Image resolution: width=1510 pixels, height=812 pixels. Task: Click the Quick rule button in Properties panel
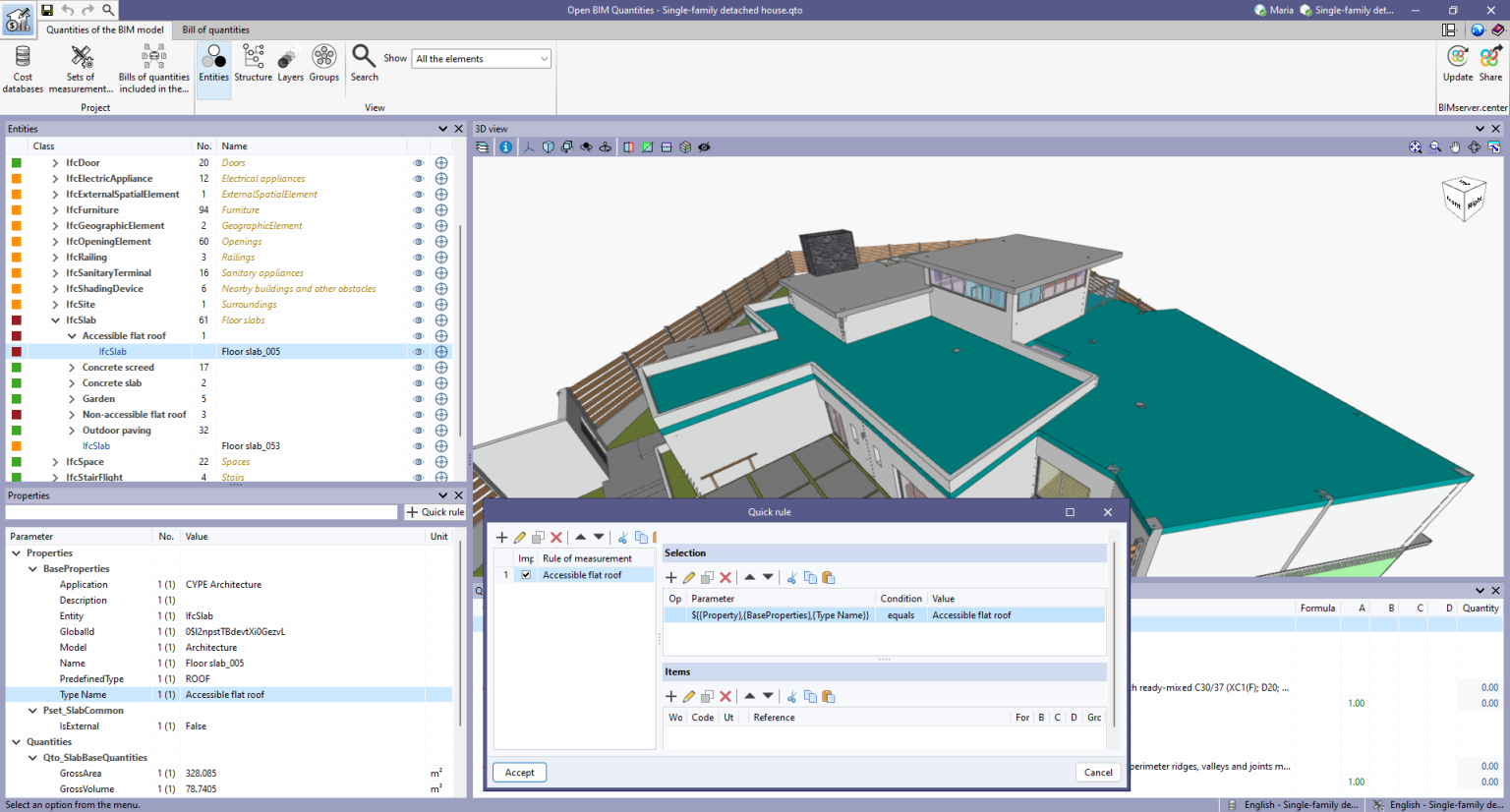click(434, 511)
